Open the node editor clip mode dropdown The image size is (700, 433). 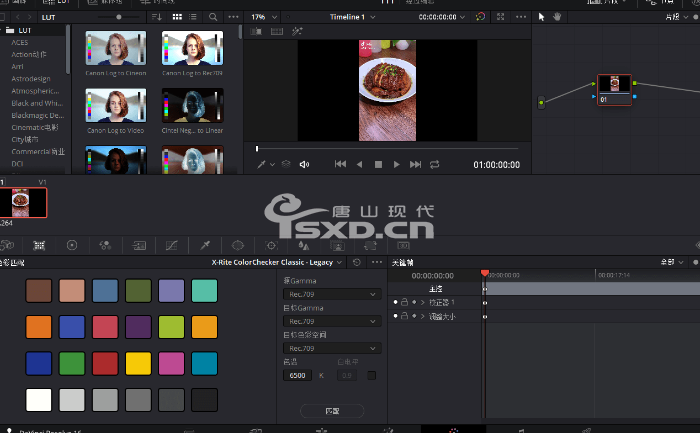click(x=677, y=17)
